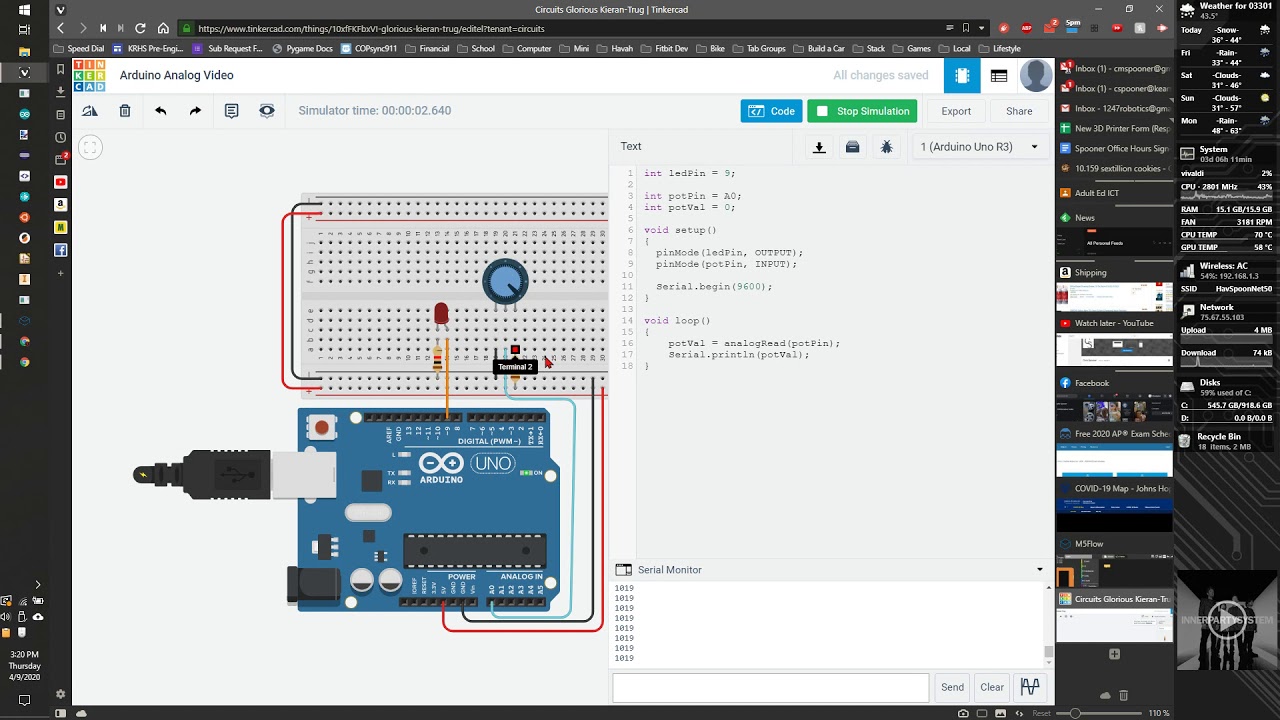The image size is (1280, 720).
Task: Open the Tab Groups bookmarks folder
Action: [x=759, y=48]
